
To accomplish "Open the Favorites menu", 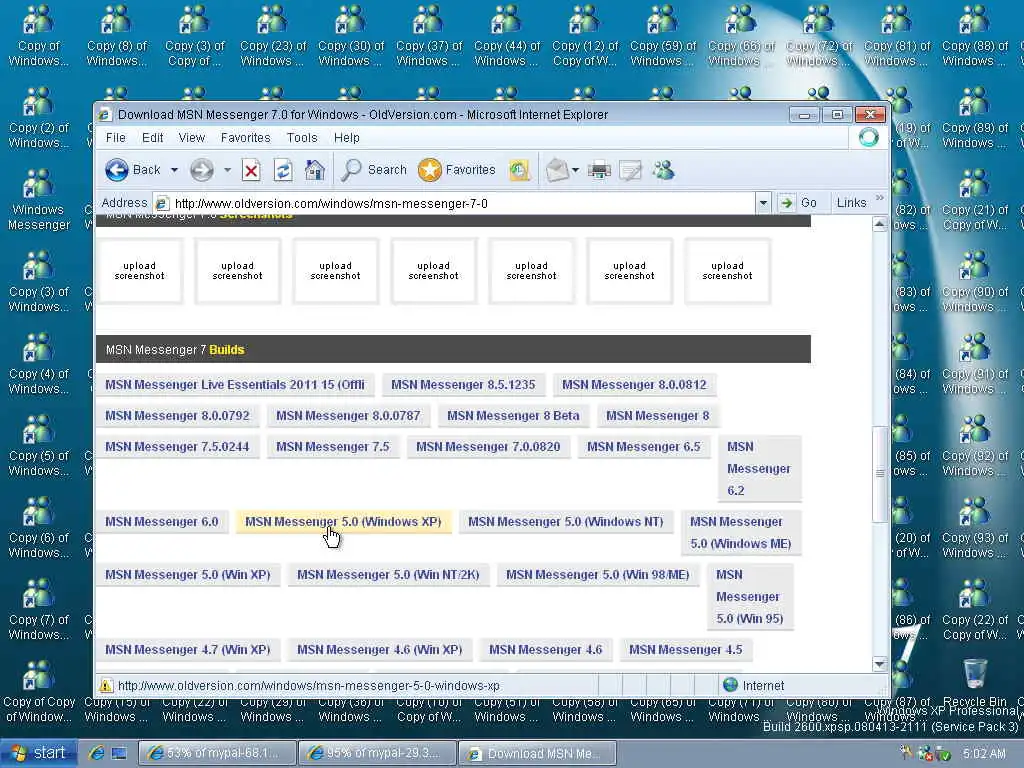I will tap(246, 138).
